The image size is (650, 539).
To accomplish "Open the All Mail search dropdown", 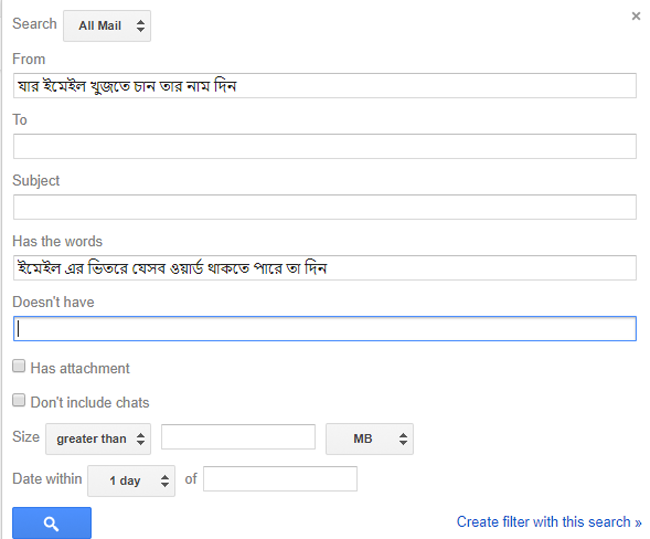I will pos(106,25).
